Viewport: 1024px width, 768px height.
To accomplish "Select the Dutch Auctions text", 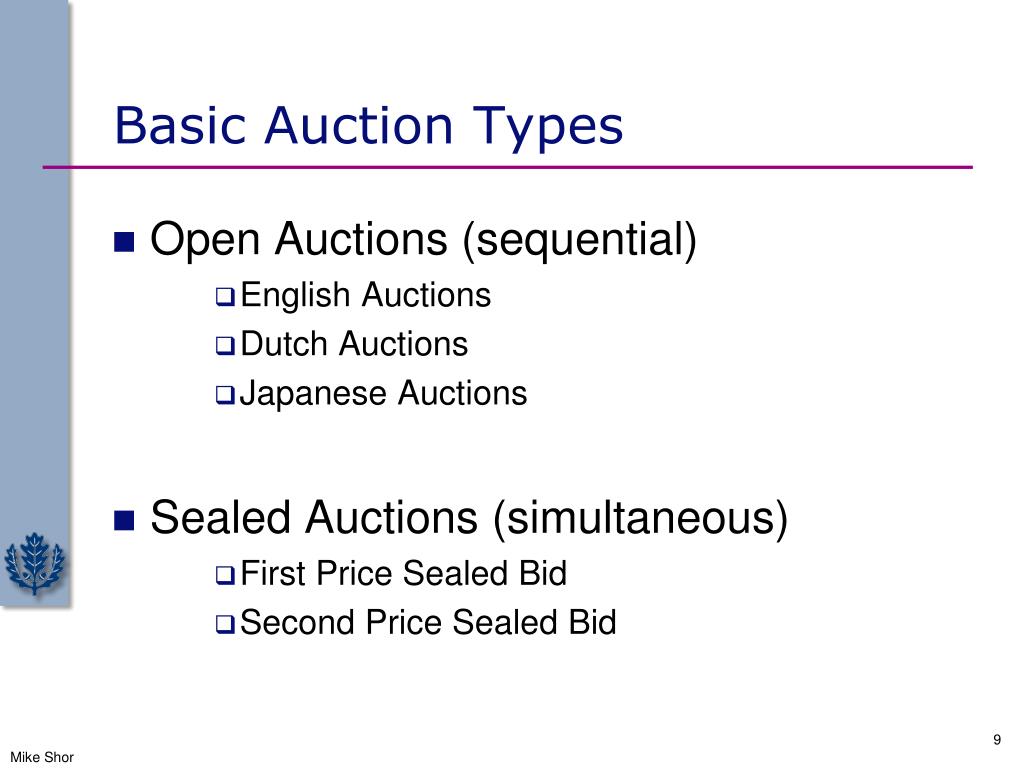I will [354, 344].
